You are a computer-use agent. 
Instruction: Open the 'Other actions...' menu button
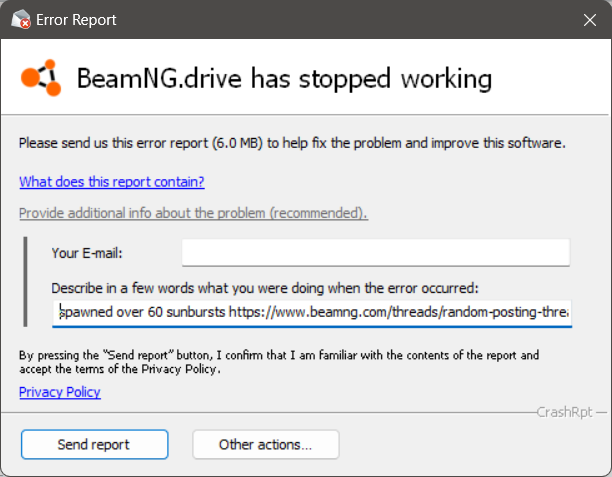pos(265,445)
